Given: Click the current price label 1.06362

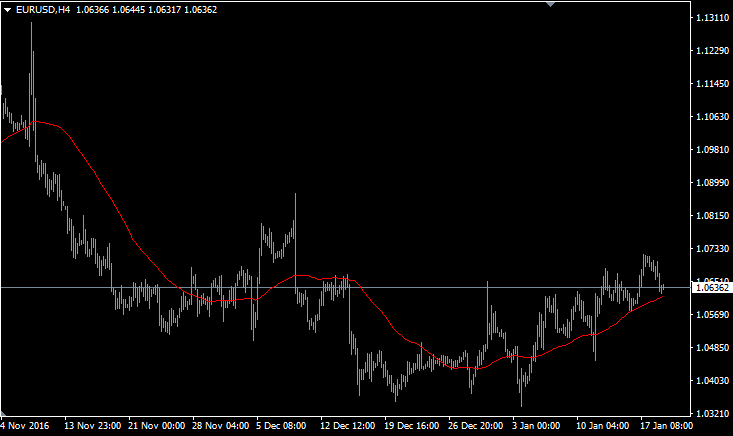Looking at the screenshot, I should (x=712, y=288).
